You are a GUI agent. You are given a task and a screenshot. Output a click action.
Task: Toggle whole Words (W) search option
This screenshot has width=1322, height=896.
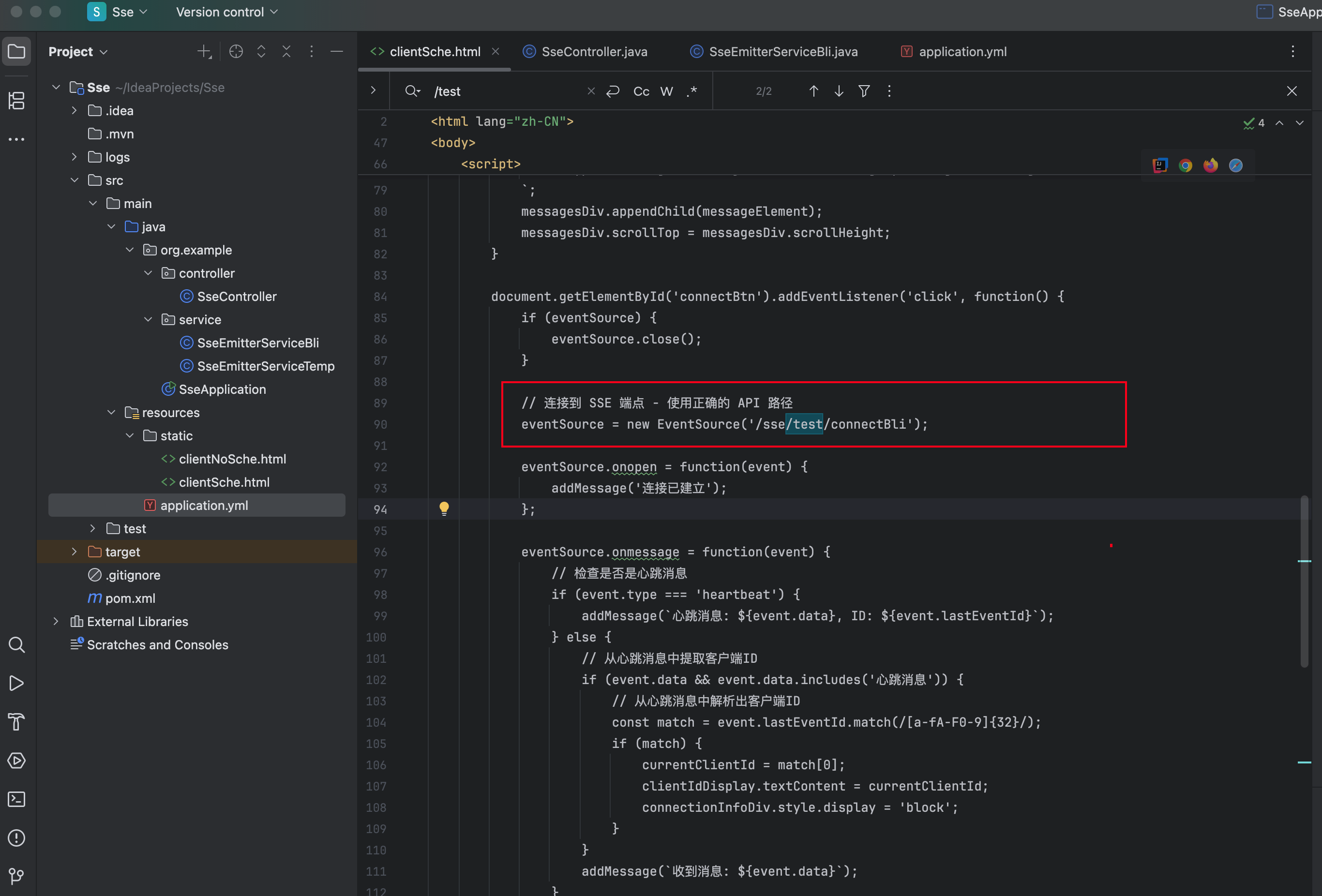pyautogui.click(x=667, y=91)
